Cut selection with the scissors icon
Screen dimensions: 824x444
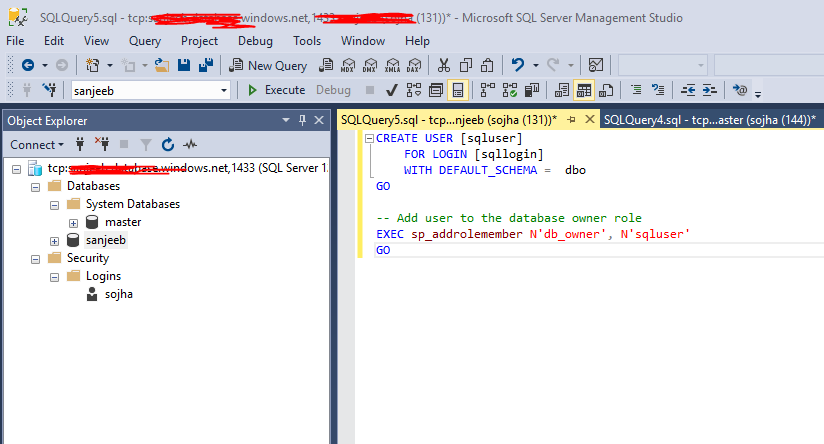click(x=444, y=65)
